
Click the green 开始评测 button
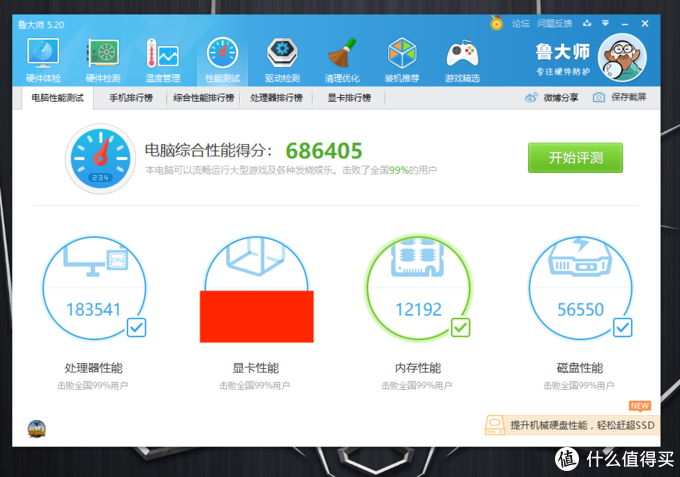(575, 158)
